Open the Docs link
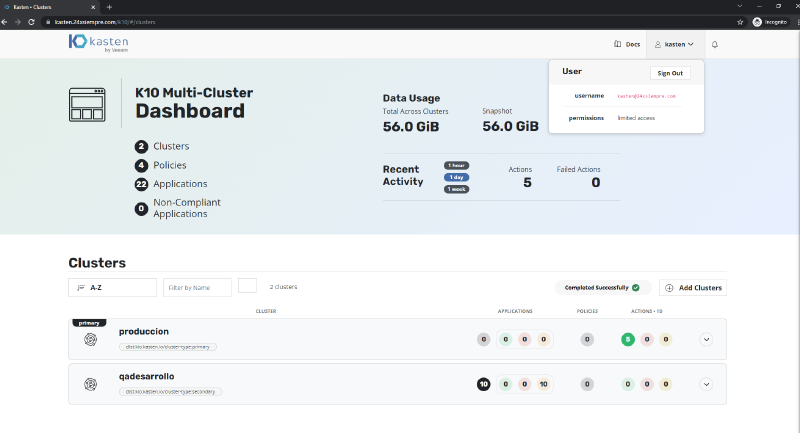 point(627,44)
